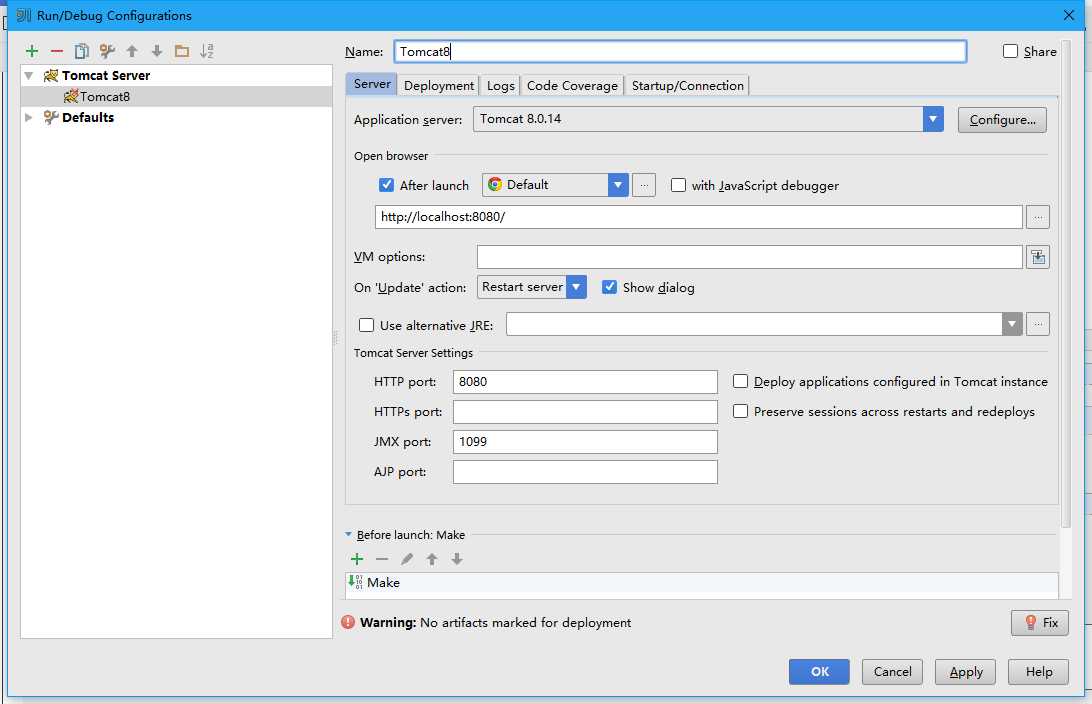Click the HTTP port field
The image size is (1092, 704).
[x=585, y=382]
